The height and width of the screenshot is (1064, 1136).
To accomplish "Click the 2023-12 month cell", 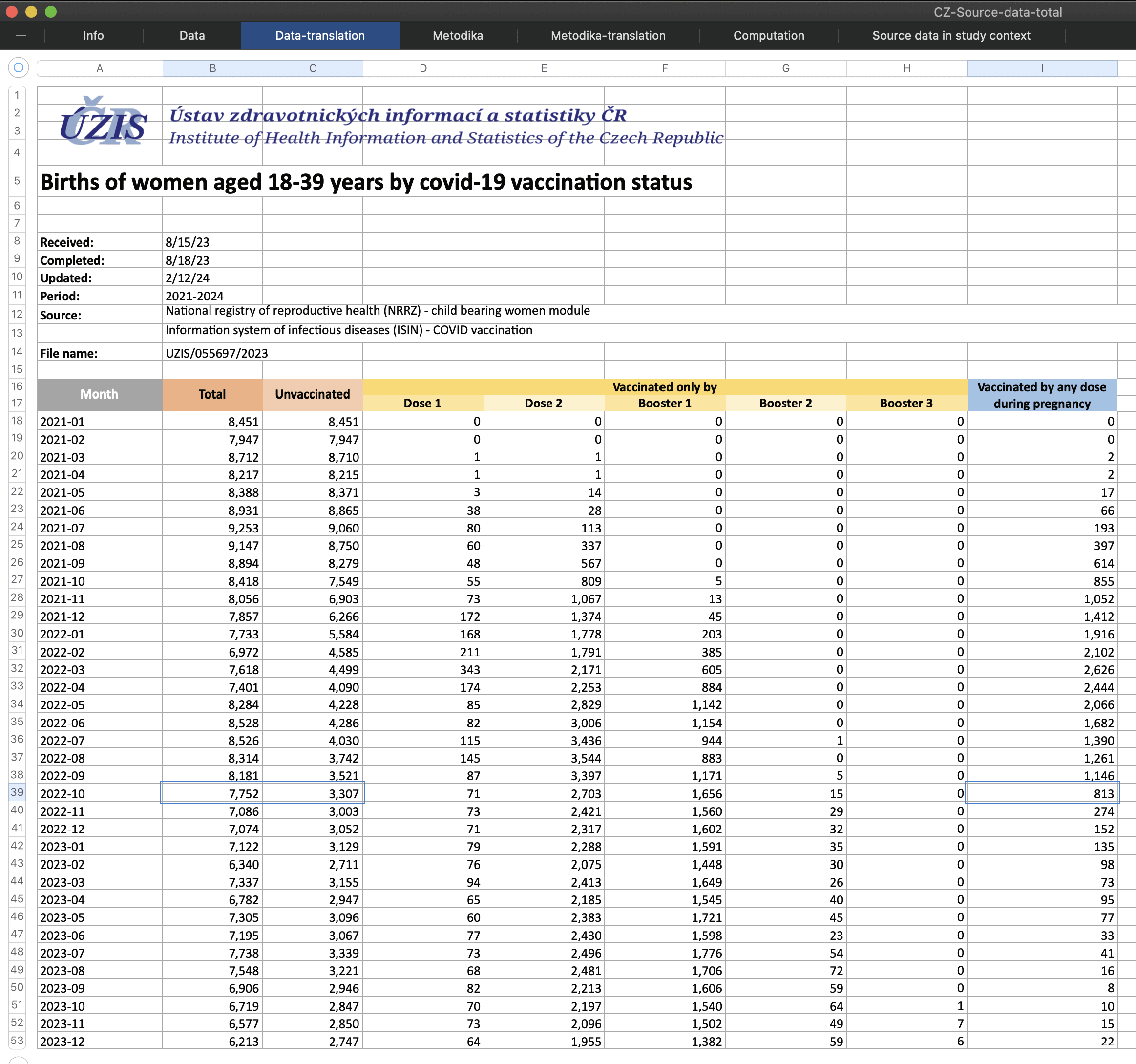I will (100, 1041).
